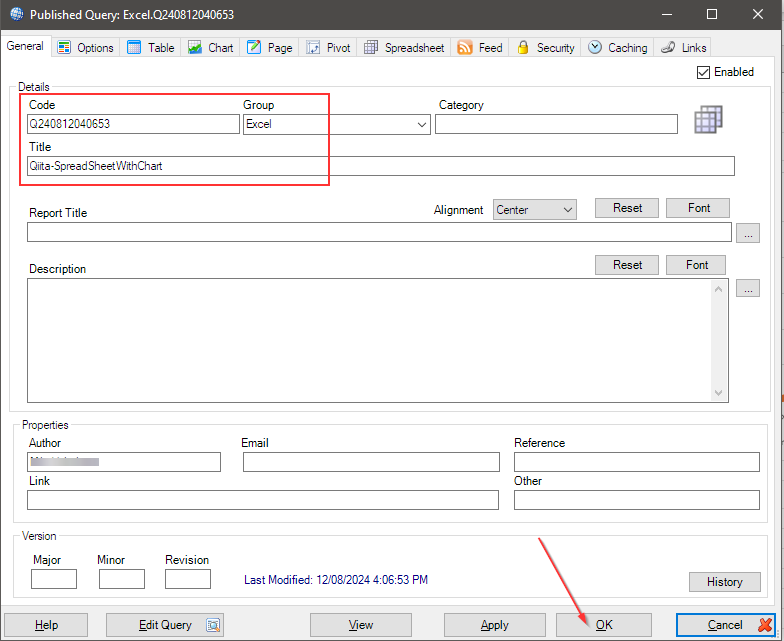Close the Published Query dialog
This screenshot has width=784, height=641.
tap(758, 14)
